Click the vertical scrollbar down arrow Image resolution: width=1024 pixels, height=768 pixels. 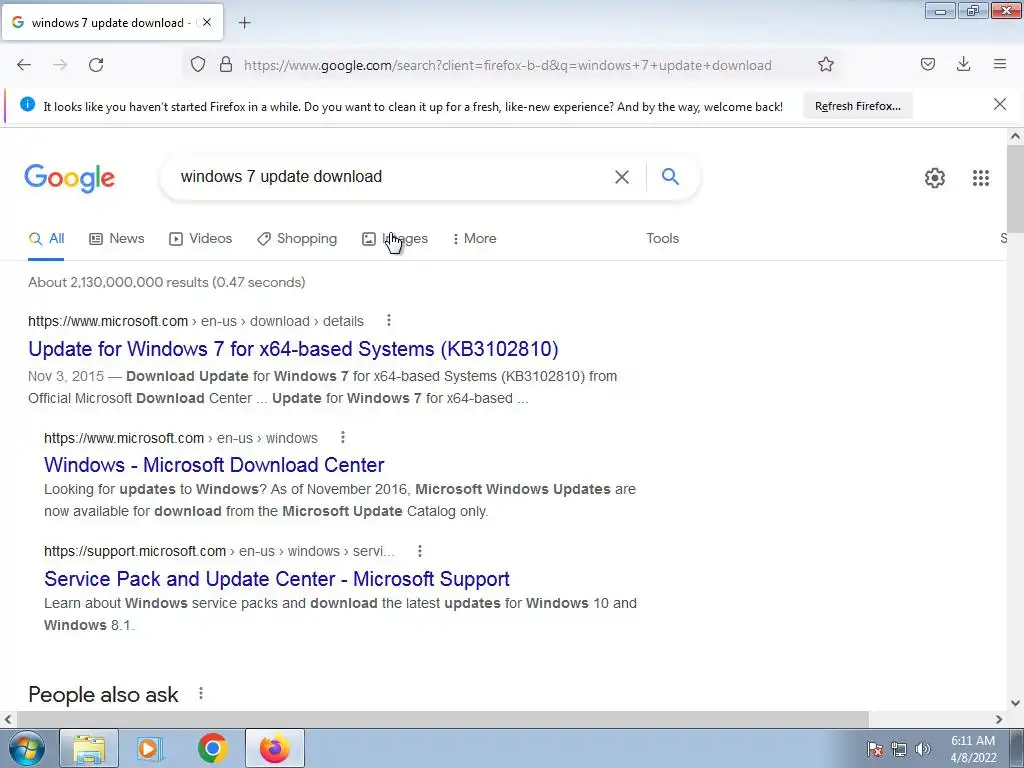click(1015, 703)
